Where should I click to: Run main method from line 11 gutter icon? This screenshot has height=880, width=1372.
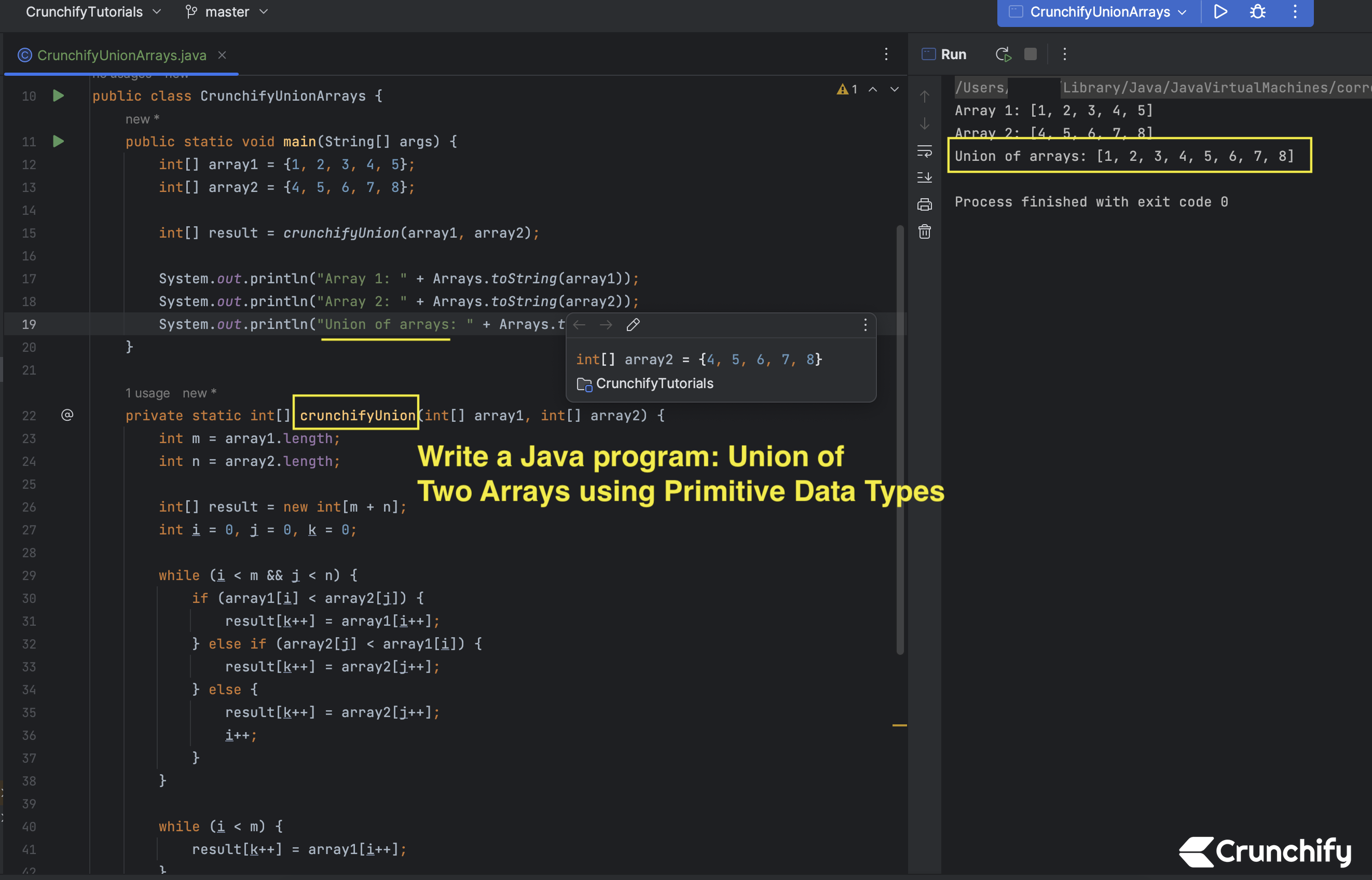58,141
